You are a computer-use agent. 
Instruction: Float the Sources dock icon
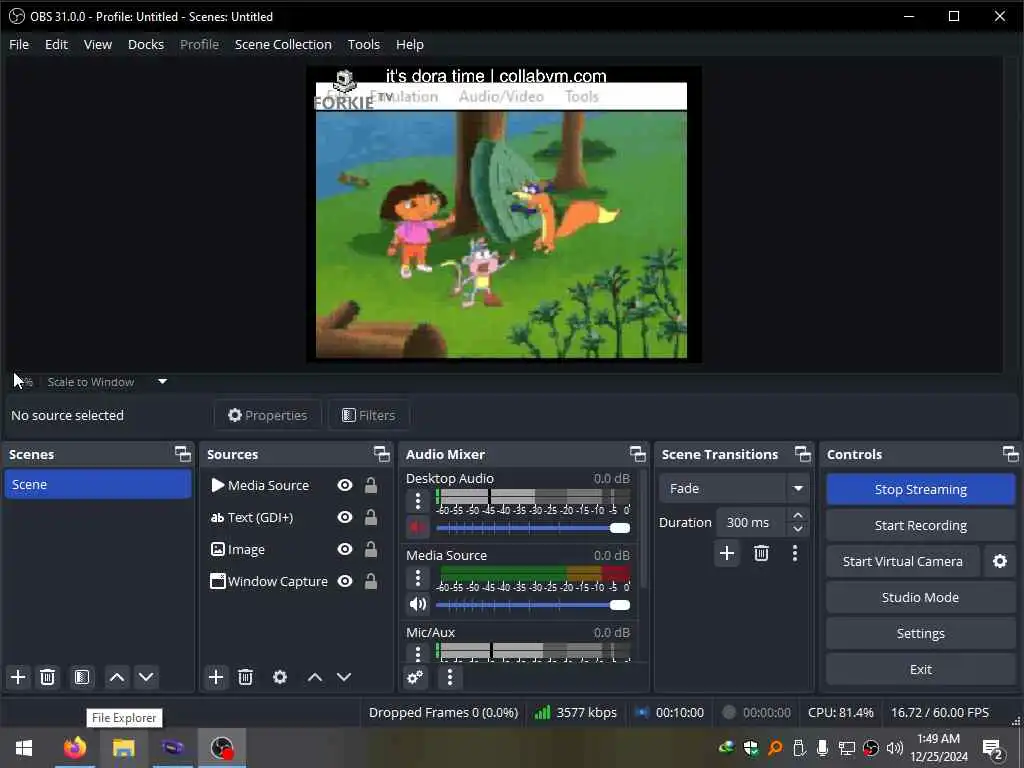pyautogui.click(x=382, y=454)
